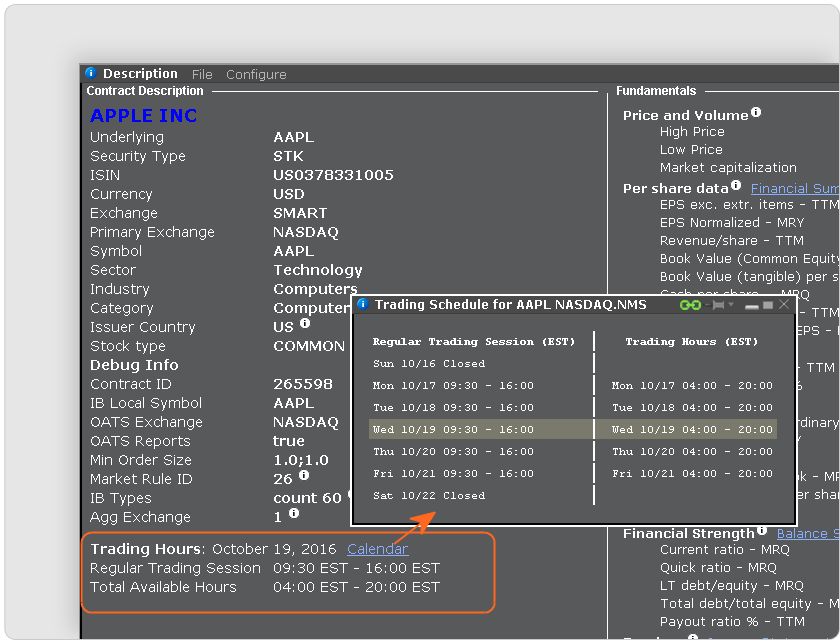
Task: Click the Sun 10/16 Closed row
Action: click(x=429, y=364)
